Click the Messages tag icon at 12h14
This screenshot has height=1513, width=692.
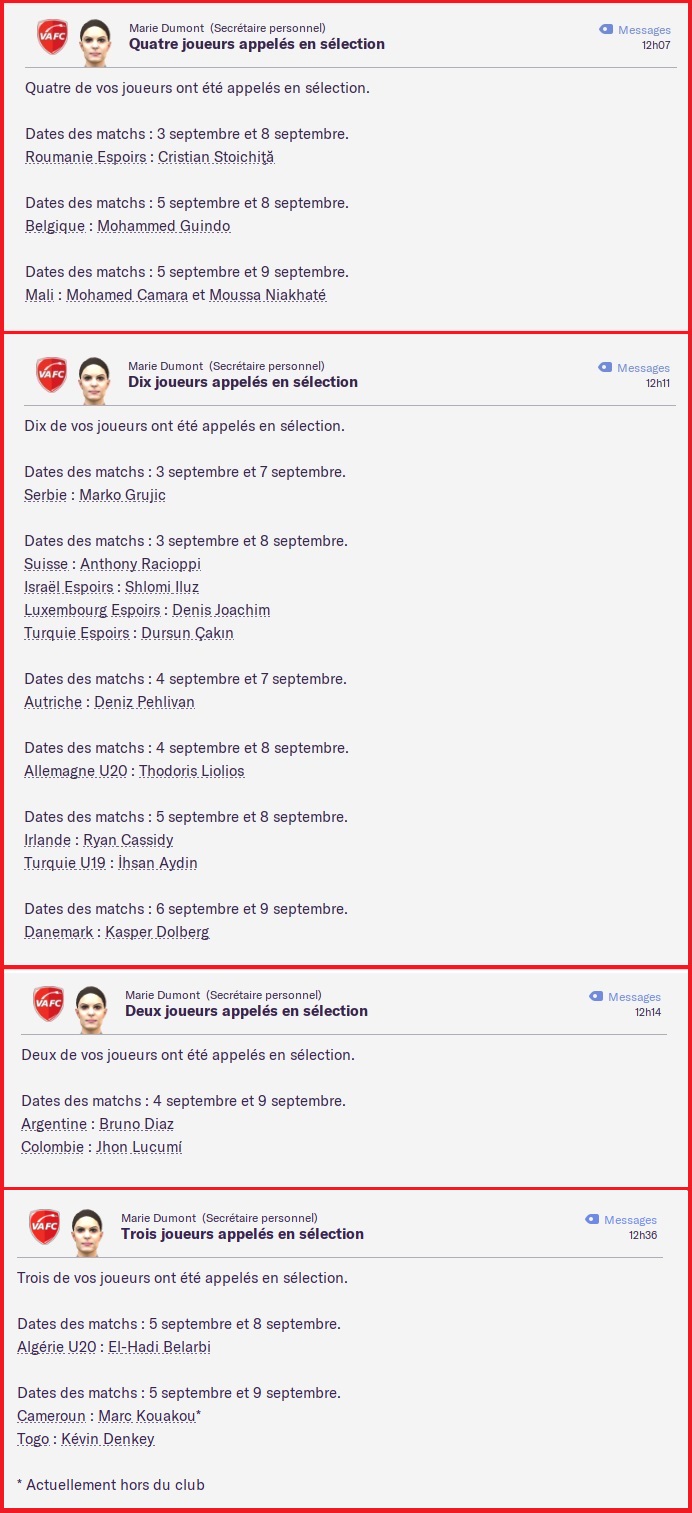click(596, 997)
